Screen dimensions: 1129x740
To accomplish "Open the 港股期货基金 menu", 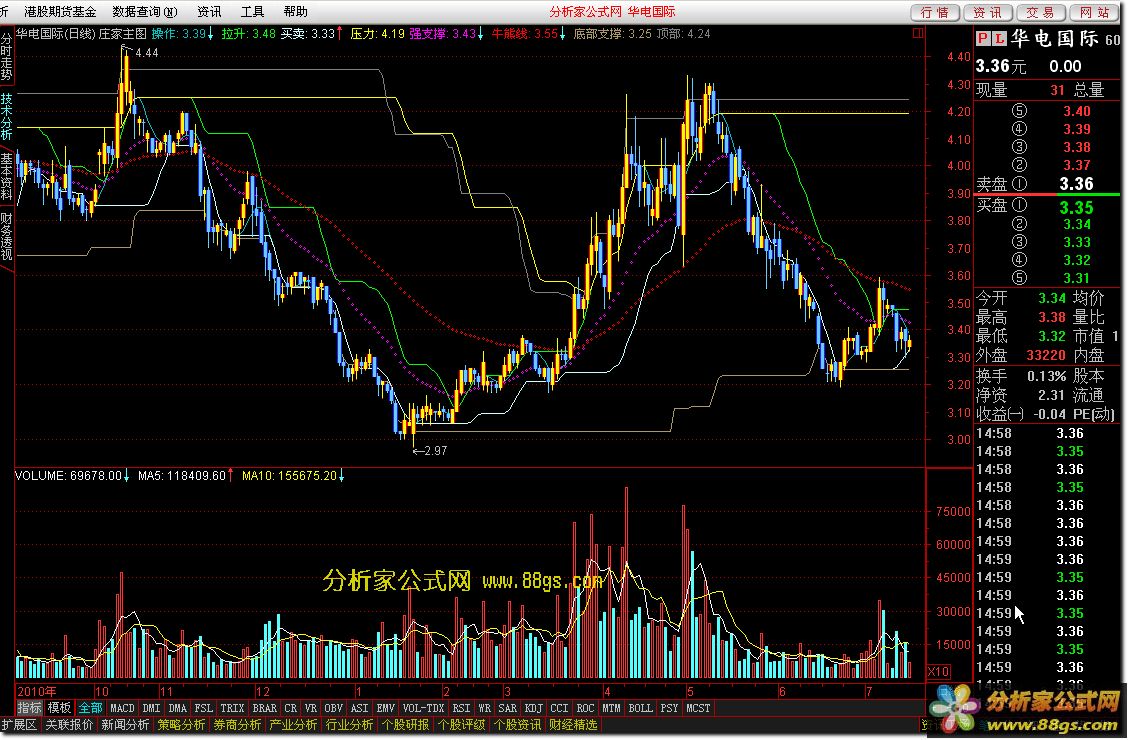I will (60, 12).
